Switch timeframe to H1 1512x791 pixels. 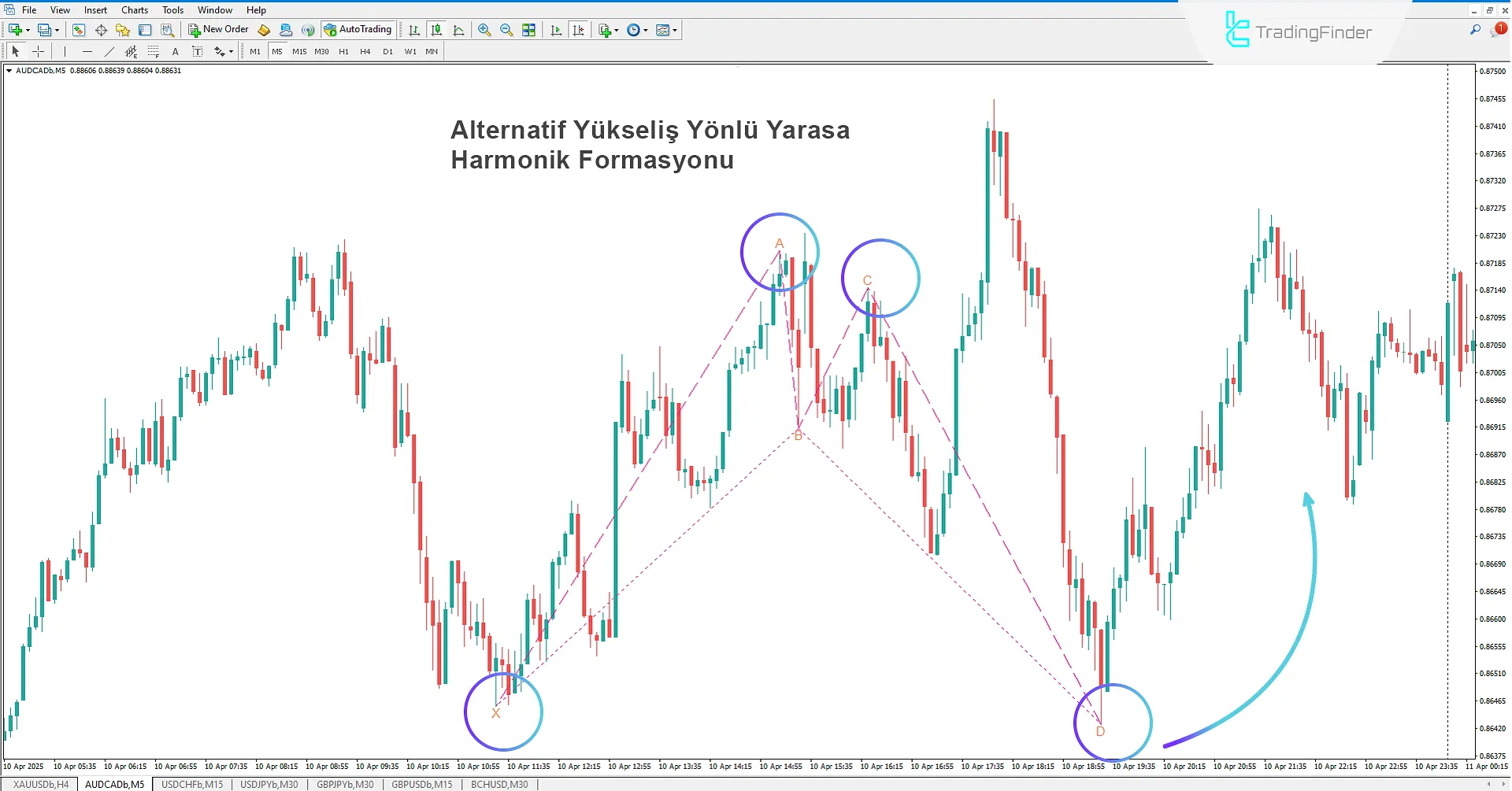coord(343,51)
